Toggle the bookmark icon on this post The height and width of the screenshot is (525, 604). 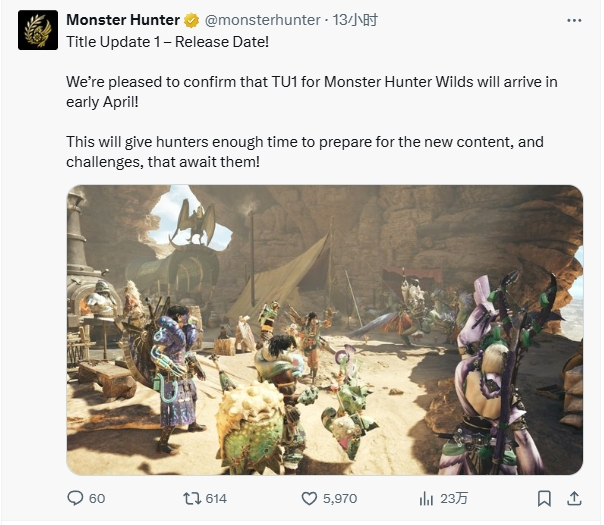tap(544, 498)
